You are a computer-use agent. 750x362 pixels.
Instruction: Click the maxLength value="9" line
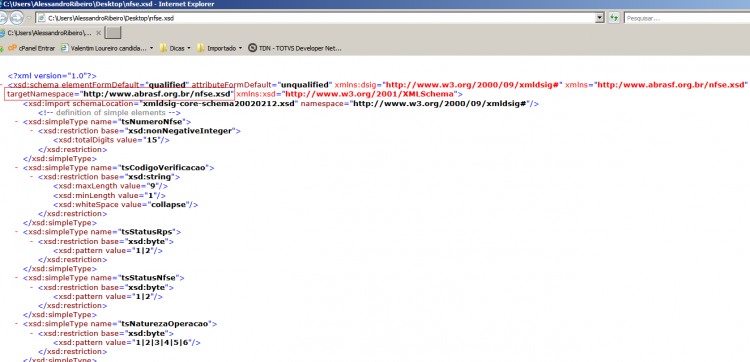pyautogui.click(x=110, y=186)
